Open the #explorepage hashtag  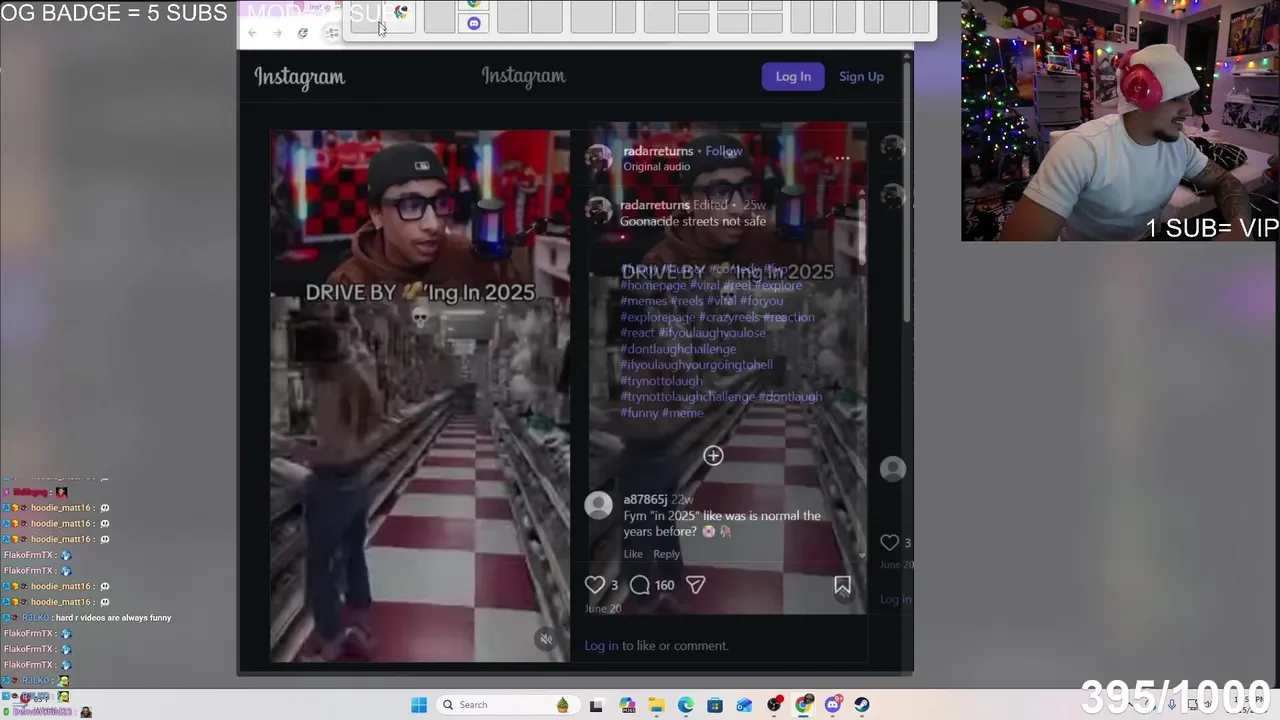tap(657, 317)
